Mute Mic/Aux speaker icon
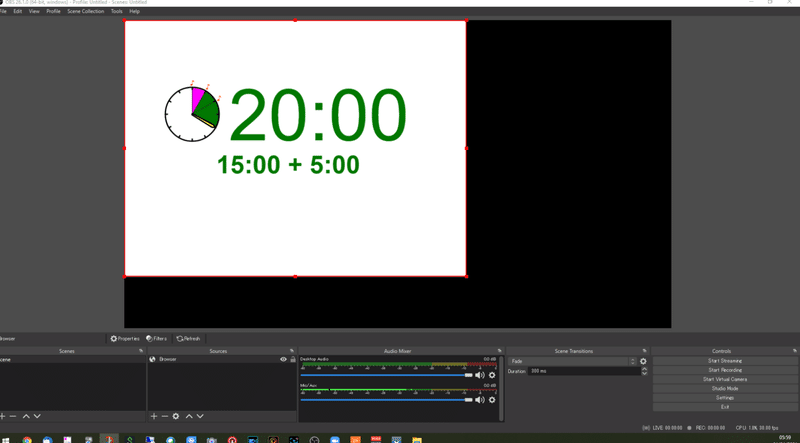 tap(480, 400)
